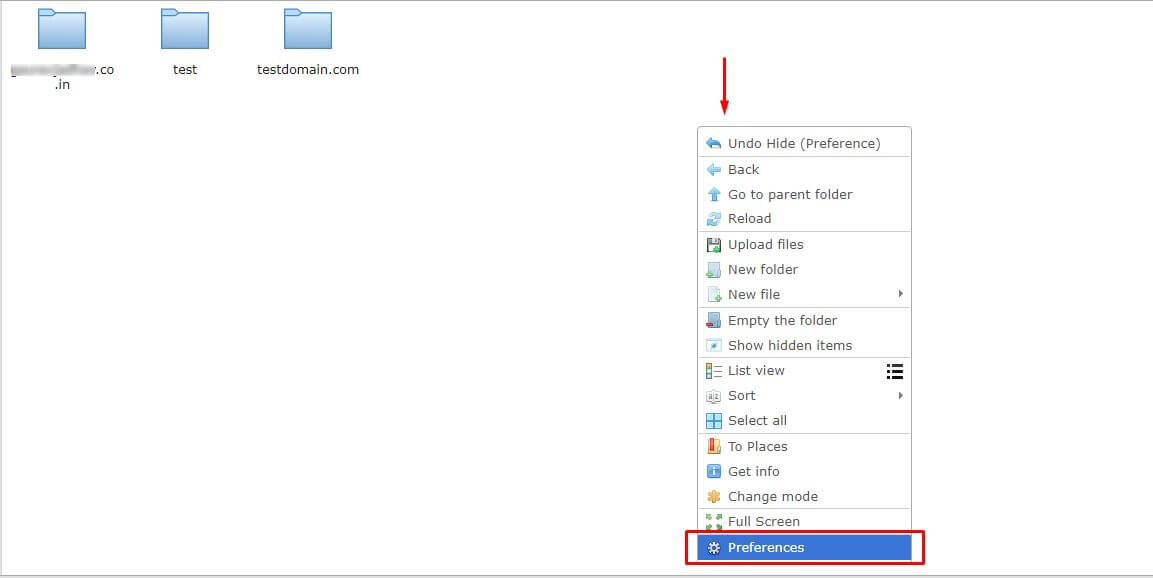Choose Full Screen menu entry

pos(804,521)
